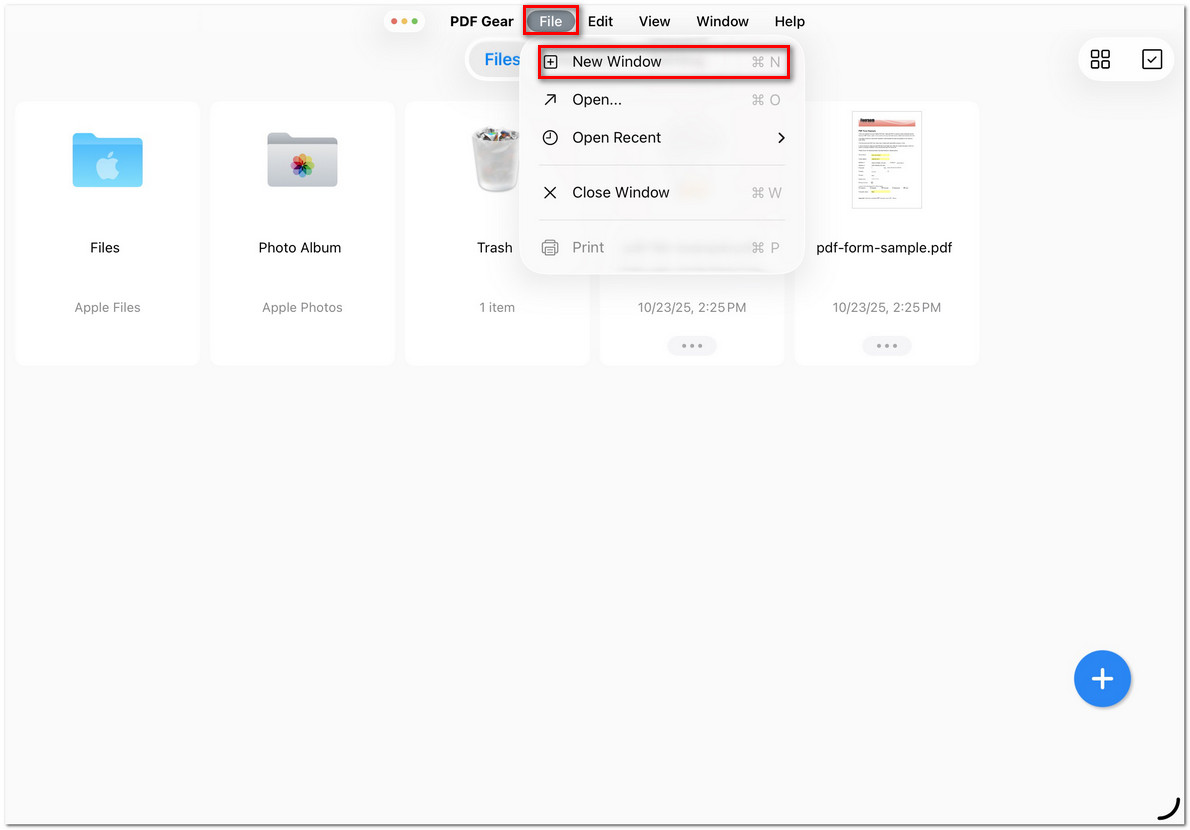The width and height of the screenshot is (1190, 830).
Task: Open the Edit menu
Action: pyautogui.click(x=600, y=21)
